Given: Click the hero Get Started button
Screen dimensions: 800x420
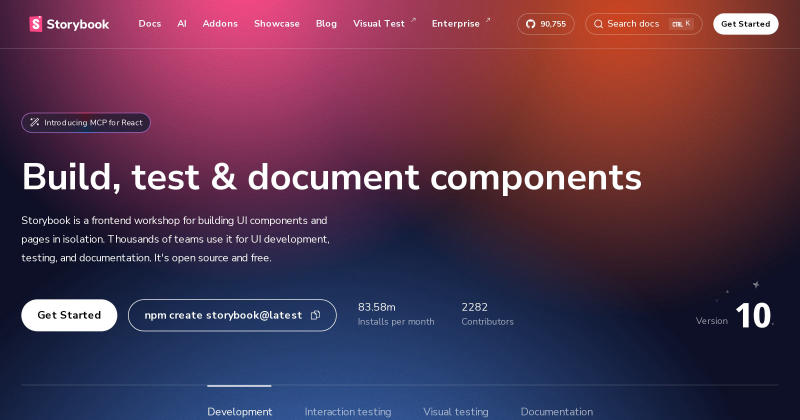Looking at the screenshot, I should (69, 315).
